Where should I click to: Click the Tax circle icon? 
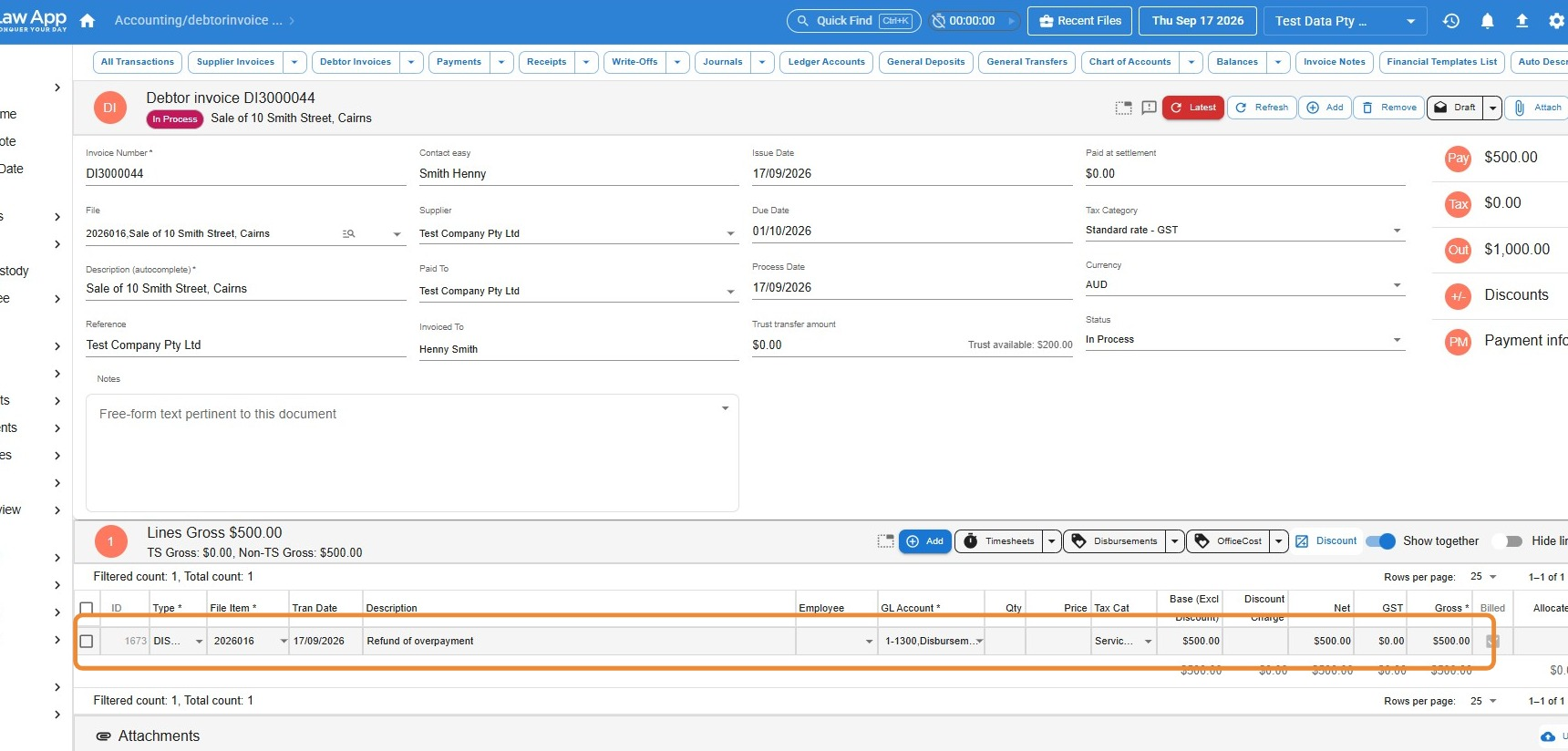(1459, 204)
